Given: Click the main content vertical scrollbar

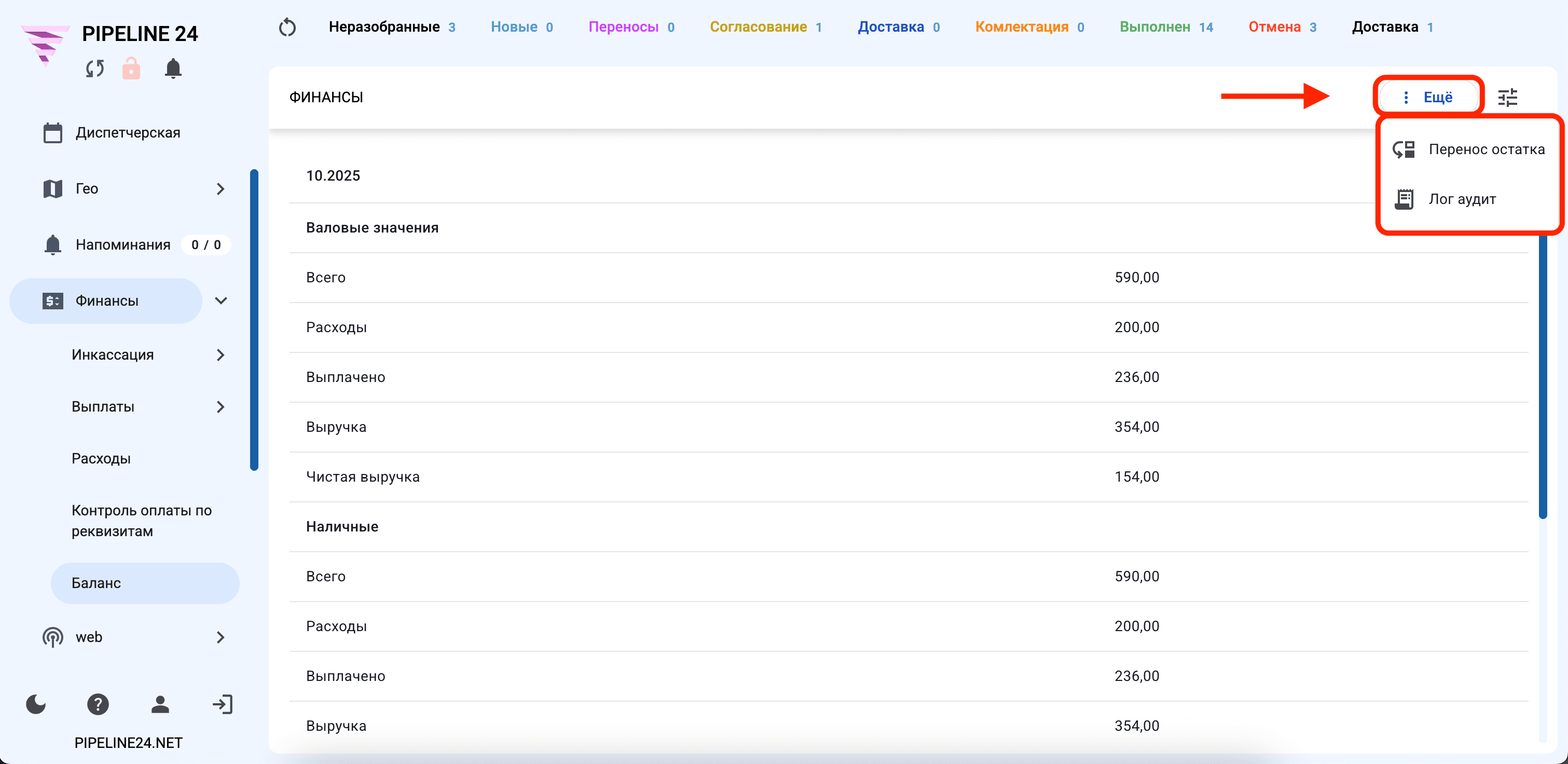Looking at the screenshot, I should click(1543, 377).
